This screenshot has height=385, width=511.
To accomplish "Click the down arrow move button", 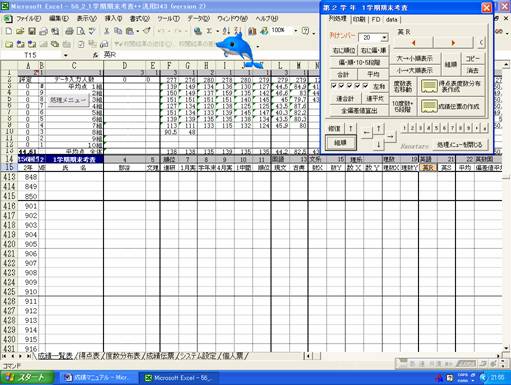I will tap(378, 144).
